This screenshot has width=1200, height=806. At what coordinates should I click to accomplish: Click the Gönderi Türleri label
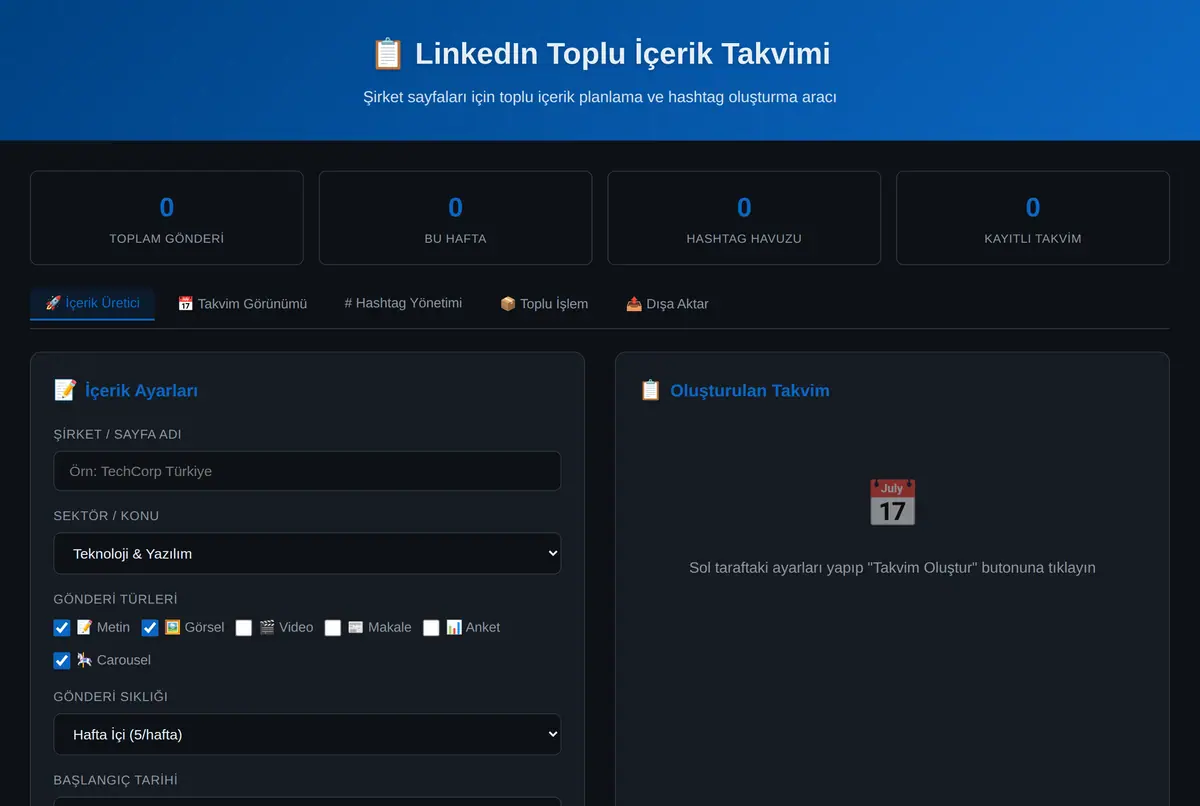(116, 599)
